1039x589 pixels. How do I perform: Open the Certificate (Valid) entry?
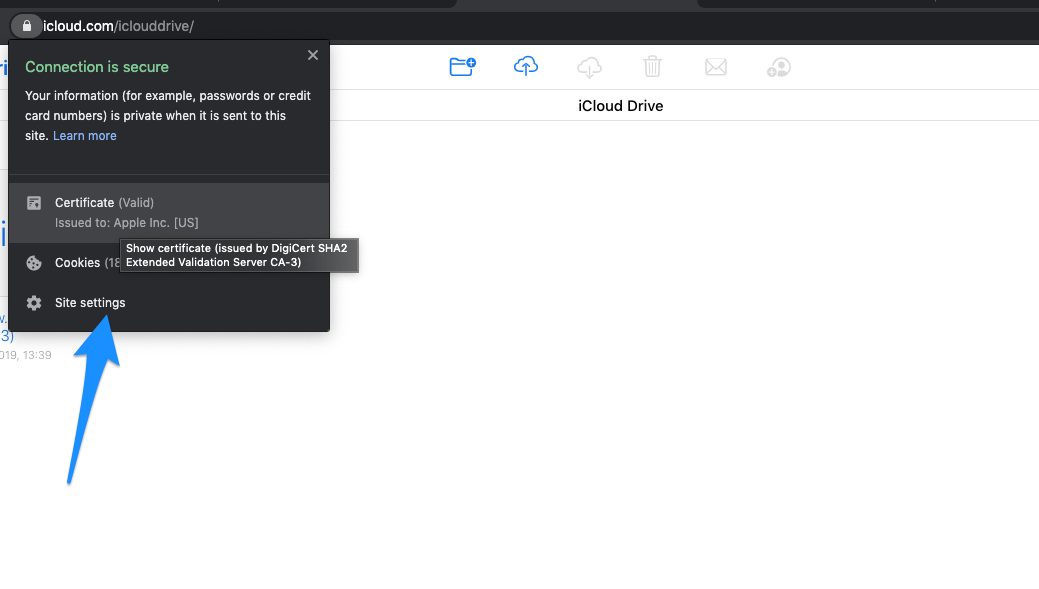(169, 213)
